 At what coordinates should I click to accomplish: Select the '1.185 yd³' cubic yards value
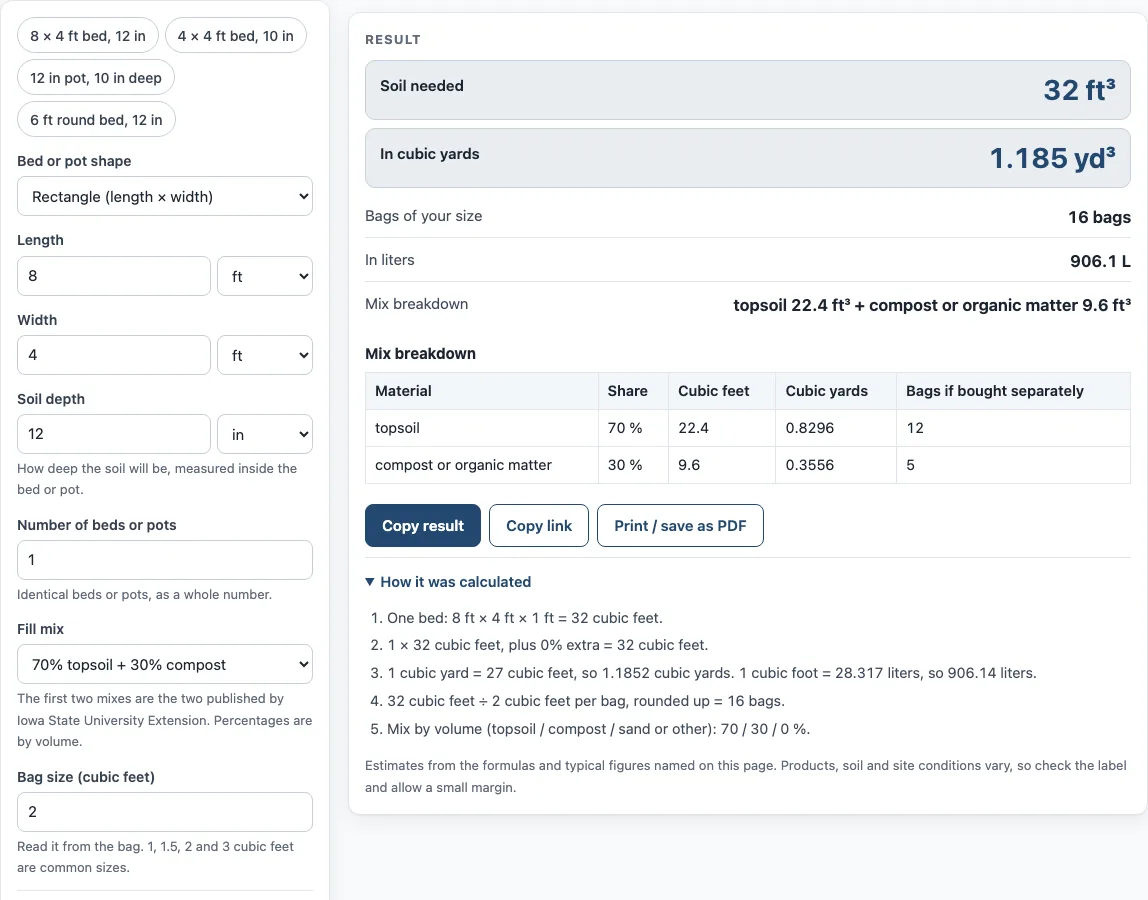(x=1053, y=158)
